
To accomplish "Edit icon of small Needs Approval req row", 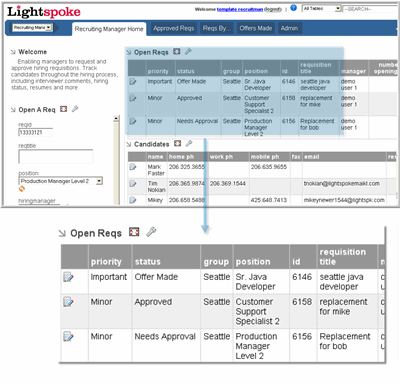I will click(x=133, y=121).
